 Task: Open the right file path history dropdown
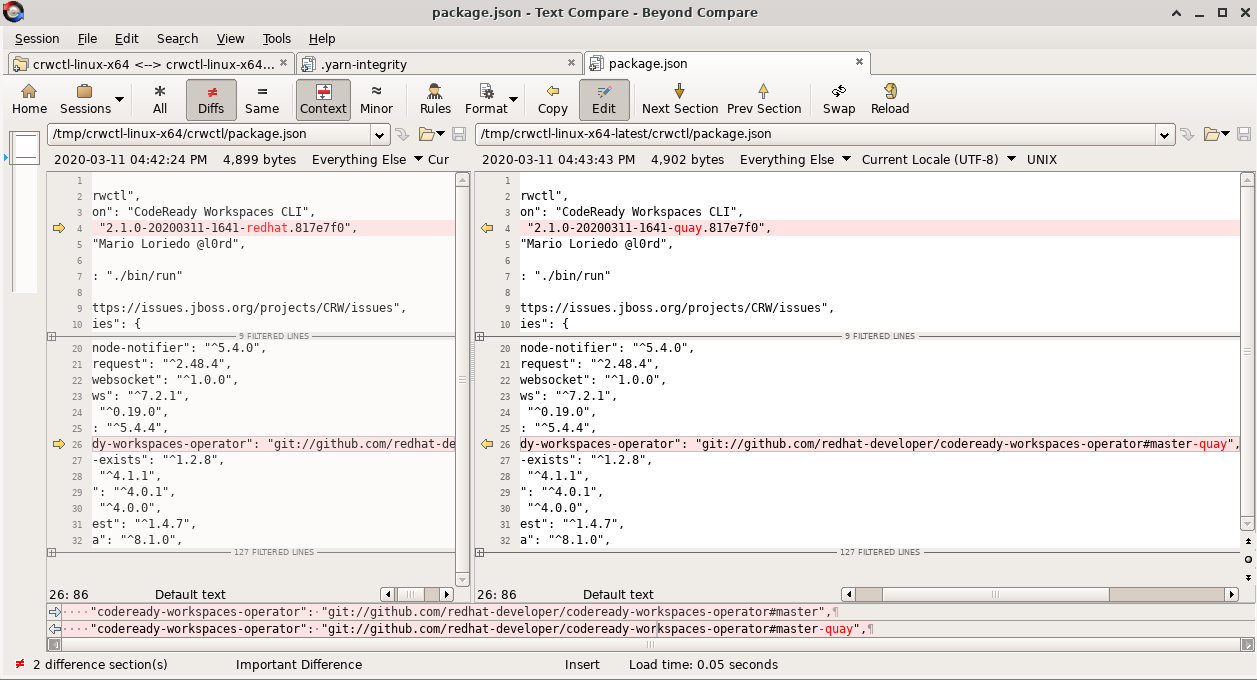pyautogui.click(x=1165, y=134)
